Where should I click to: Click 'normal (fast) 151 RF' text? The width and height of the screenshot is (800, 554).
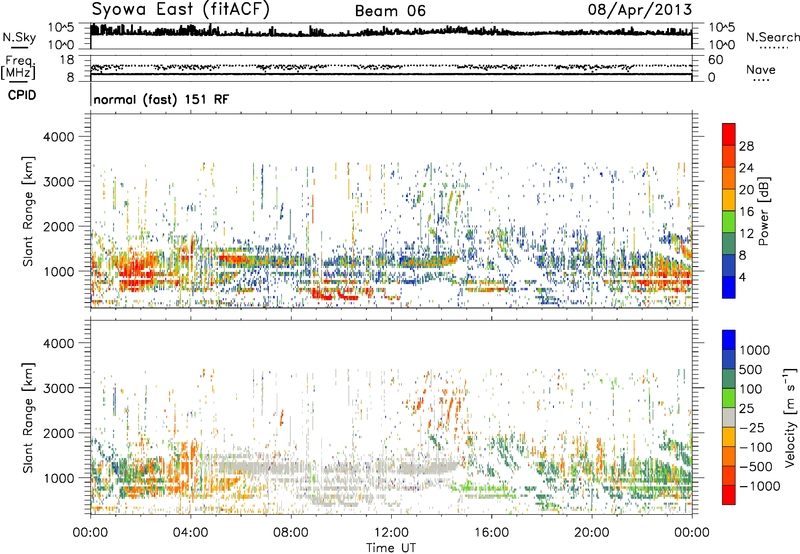click(161, 99)
